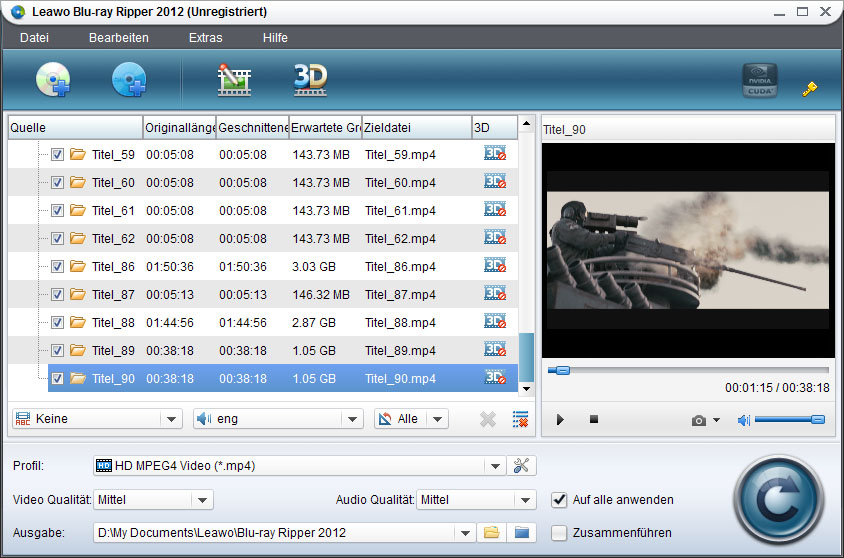
Task: Open profile settings wrench icon
Action: 522,465
